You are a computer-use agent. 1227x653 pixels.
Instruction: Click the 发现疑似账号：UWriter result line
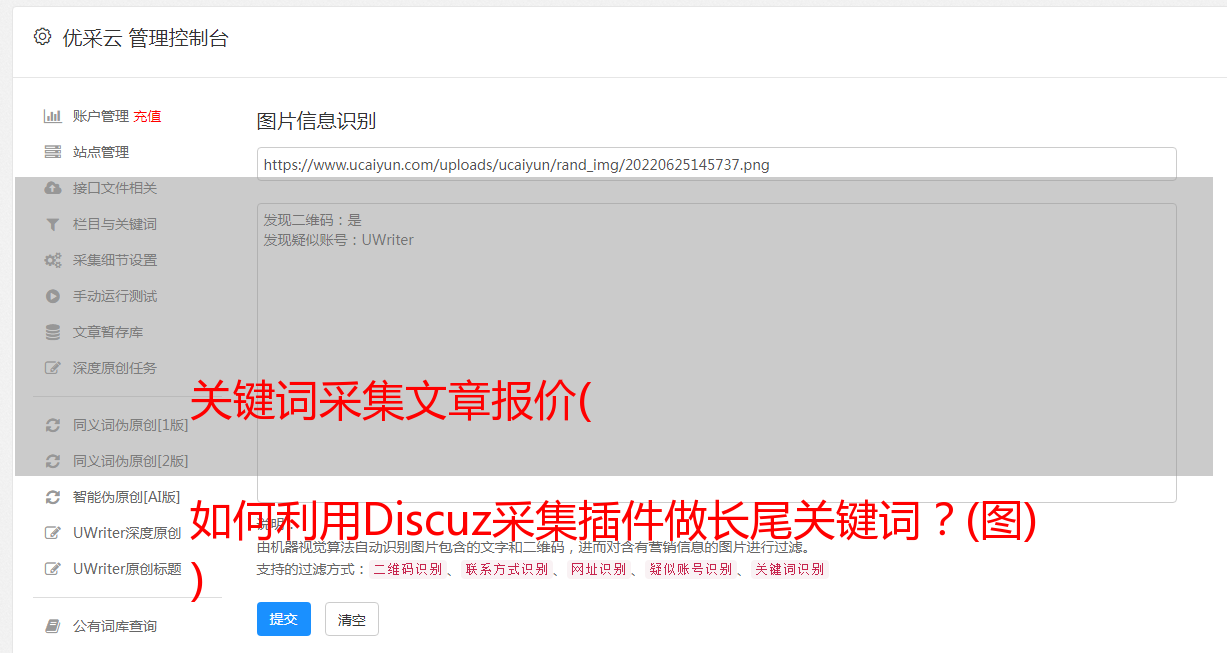click(338, 240)
